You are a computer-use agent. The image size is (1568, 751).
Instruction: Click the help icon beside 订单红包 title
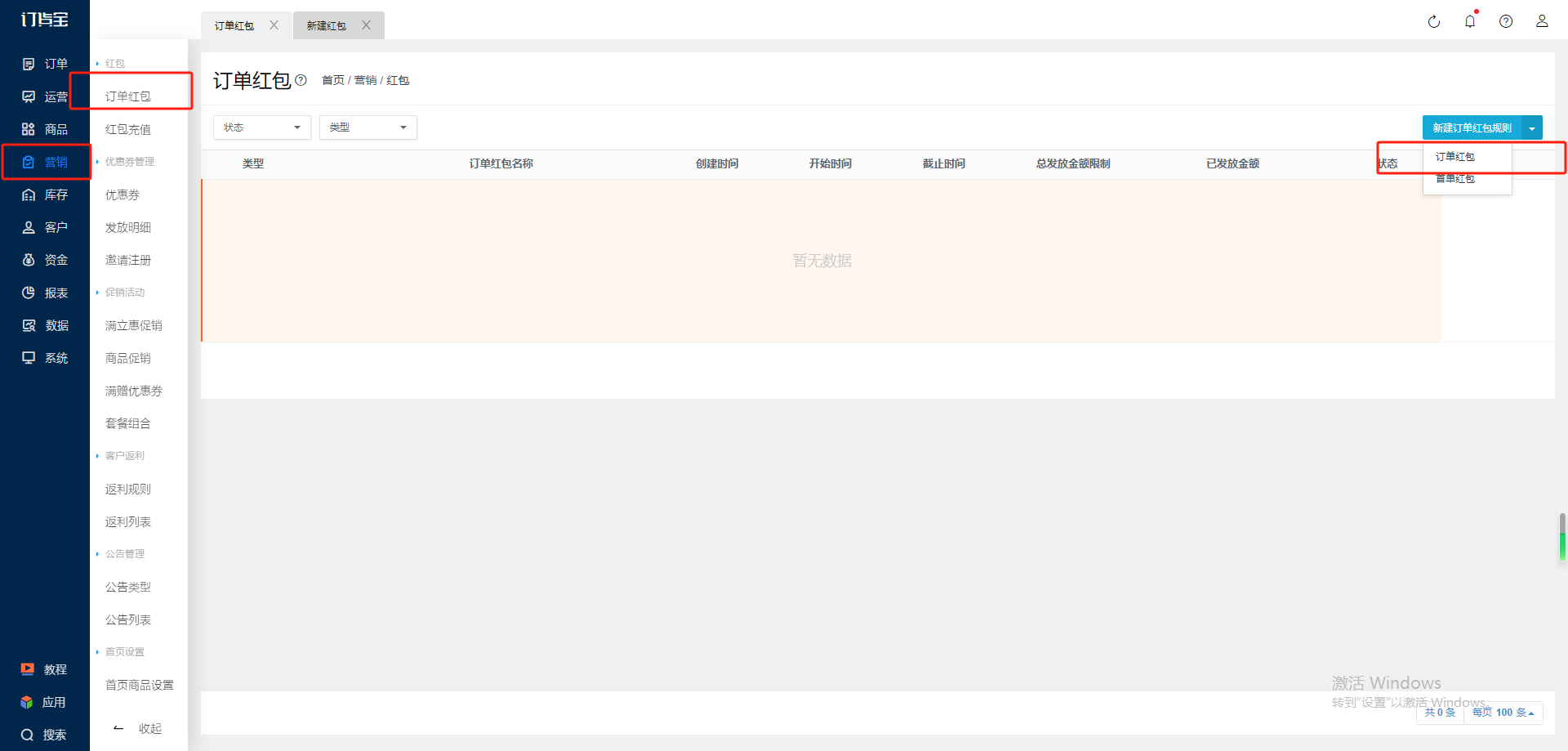coord(301,80)
